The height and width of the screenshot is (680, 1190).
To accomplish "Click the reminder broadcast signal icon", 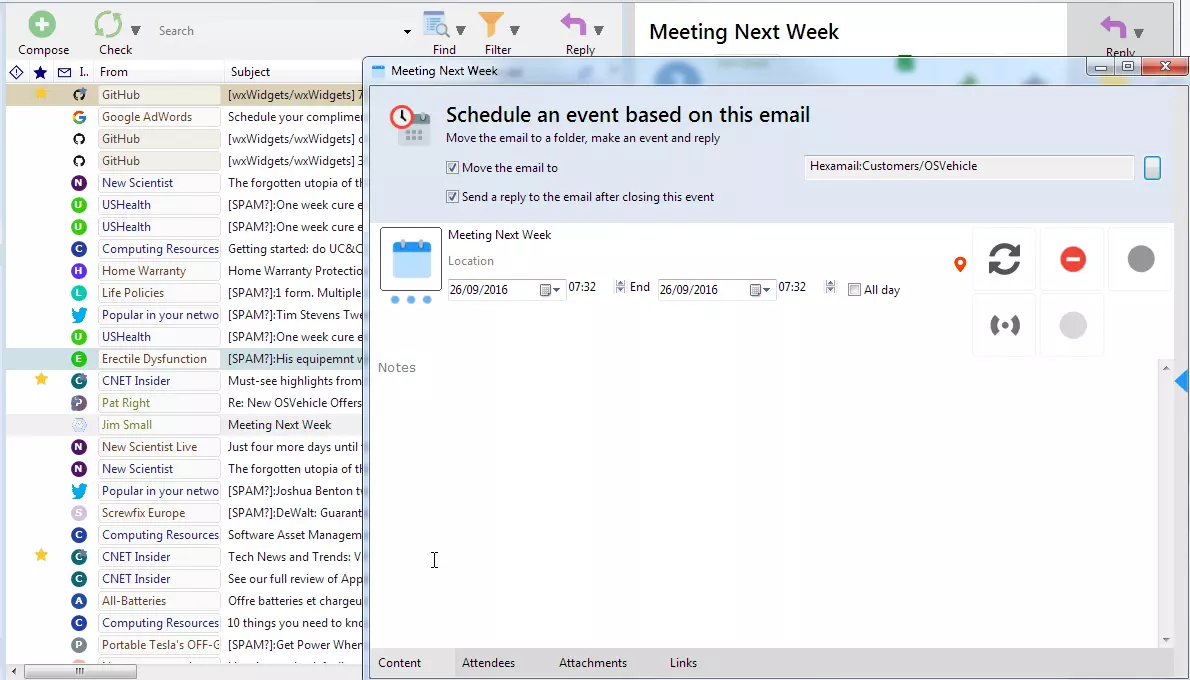I will tap(1004, 325).
